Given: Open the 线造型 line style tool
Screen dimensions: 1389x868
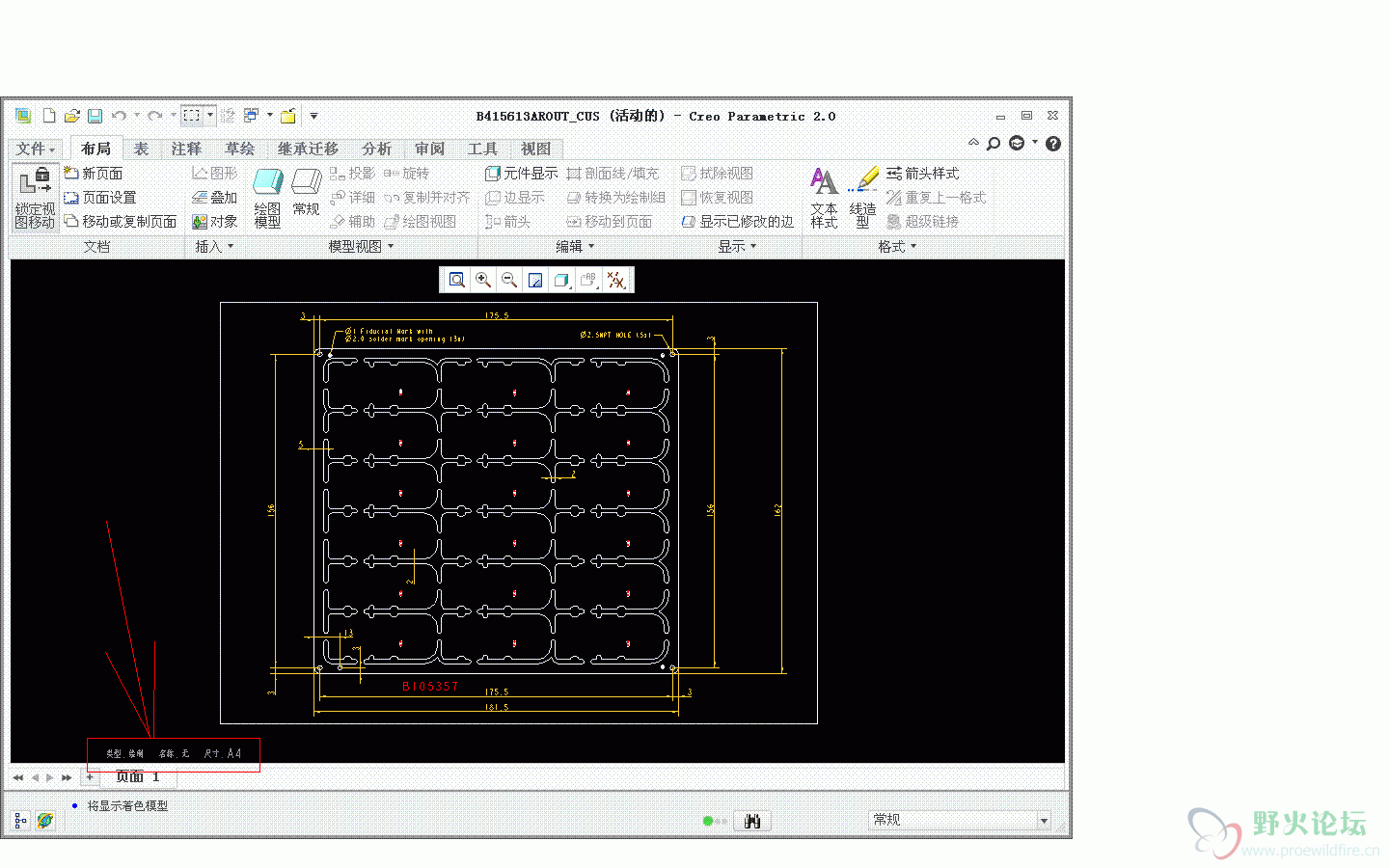Looking at the screenshot, I should pos(863,198).
